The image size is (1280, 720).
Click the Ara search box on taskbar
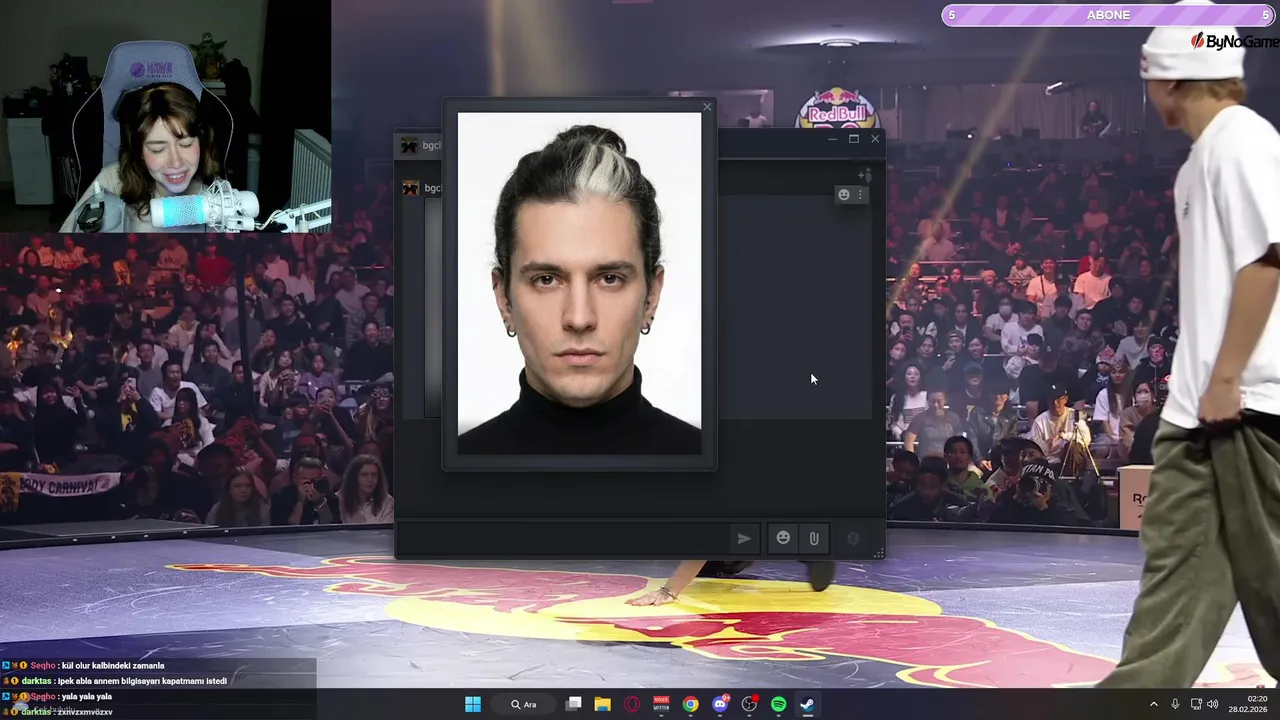[x=525, y=704]
